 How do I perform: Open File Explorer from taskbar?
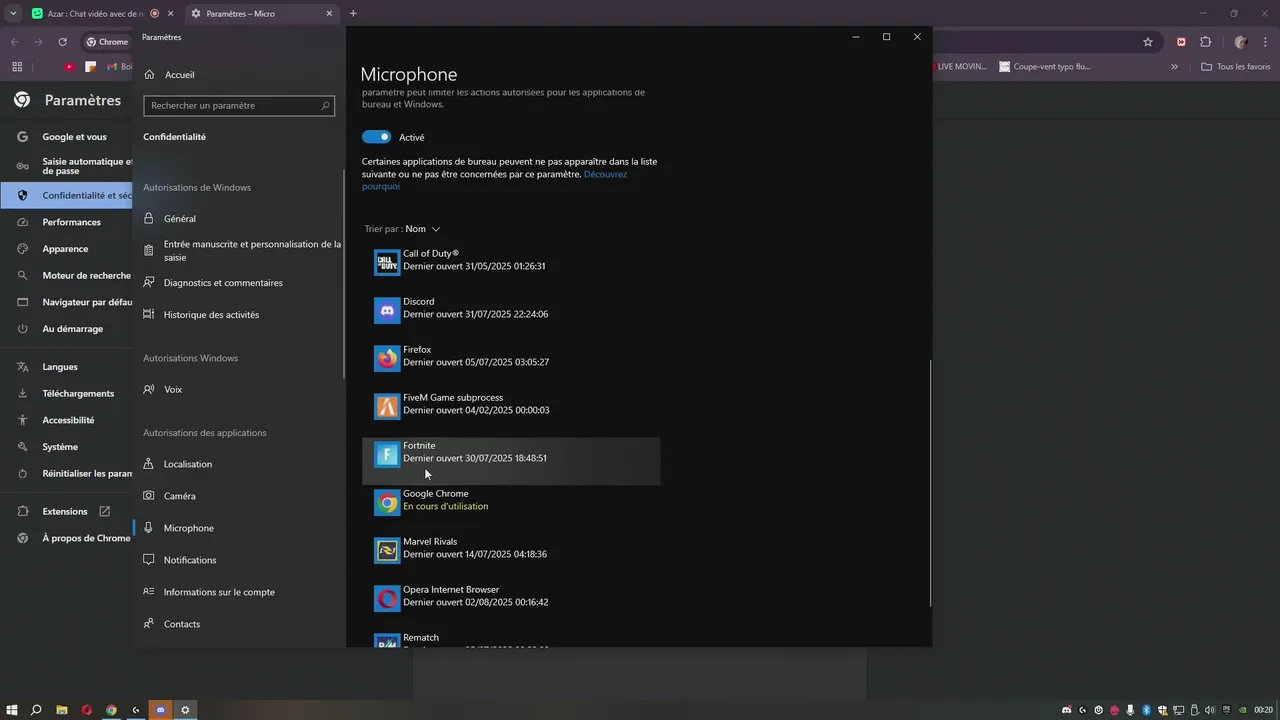pyautogui.click(x=62, y=710)
